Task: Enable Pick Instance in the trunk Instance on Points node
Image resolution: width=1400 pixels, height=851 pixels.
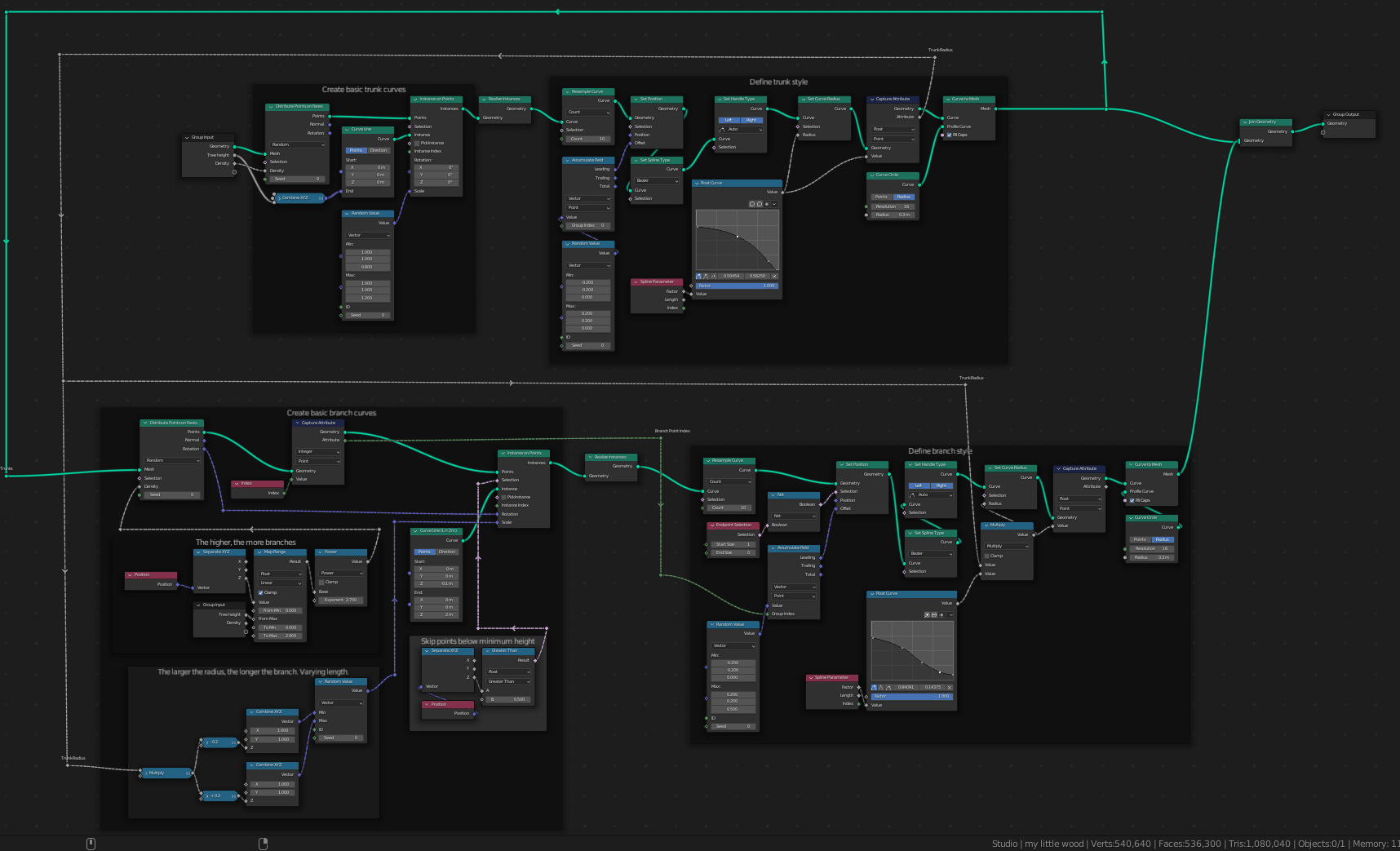Action: point(417,143)
